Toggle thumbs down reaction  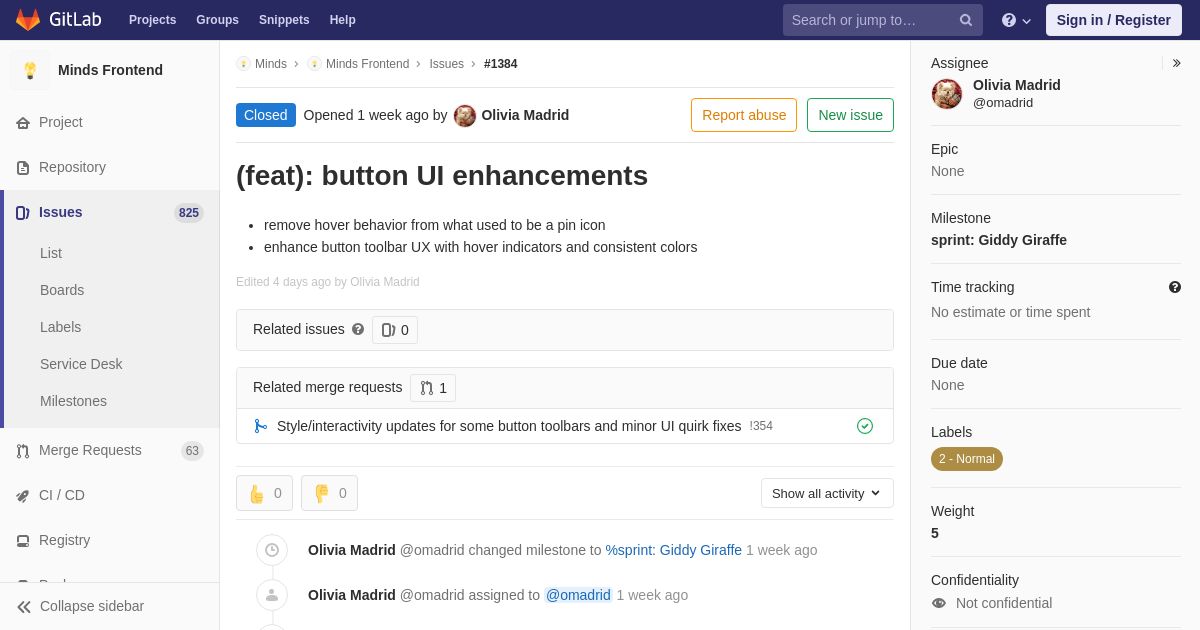pos(329,493)
